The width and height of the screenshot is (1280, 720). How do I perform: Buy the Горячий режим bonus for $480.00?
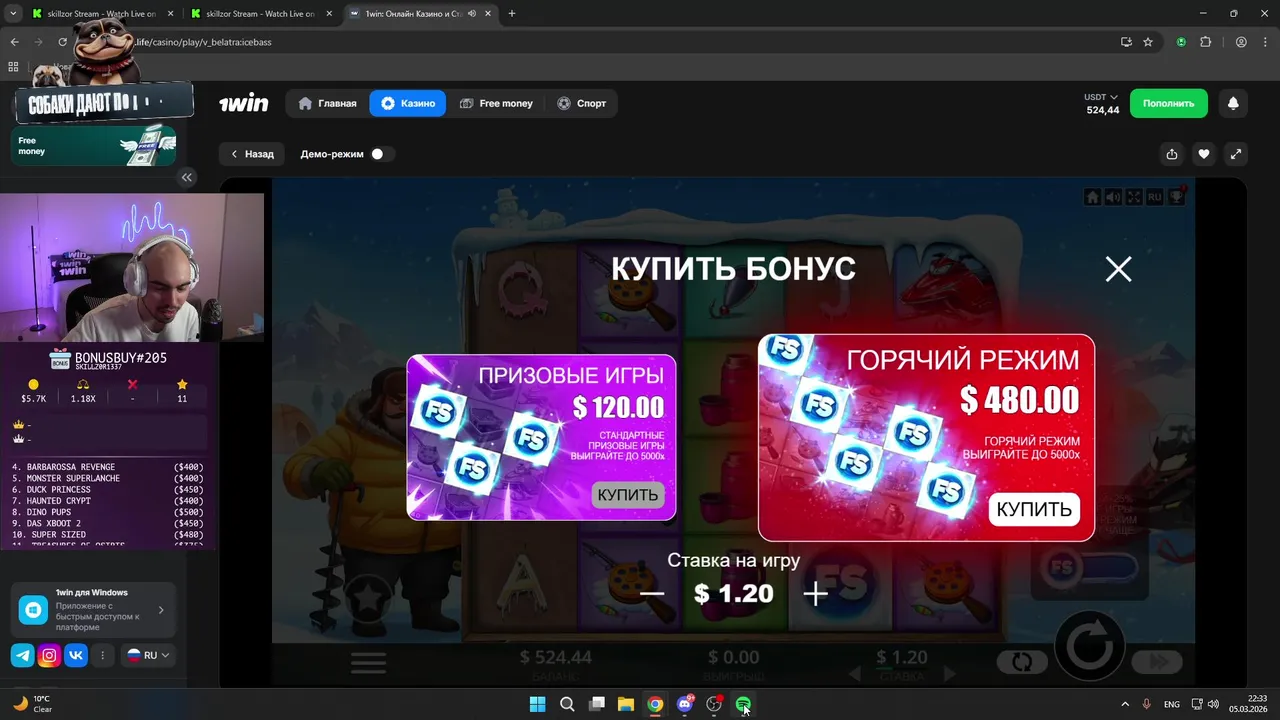(x=1034, y=509)
